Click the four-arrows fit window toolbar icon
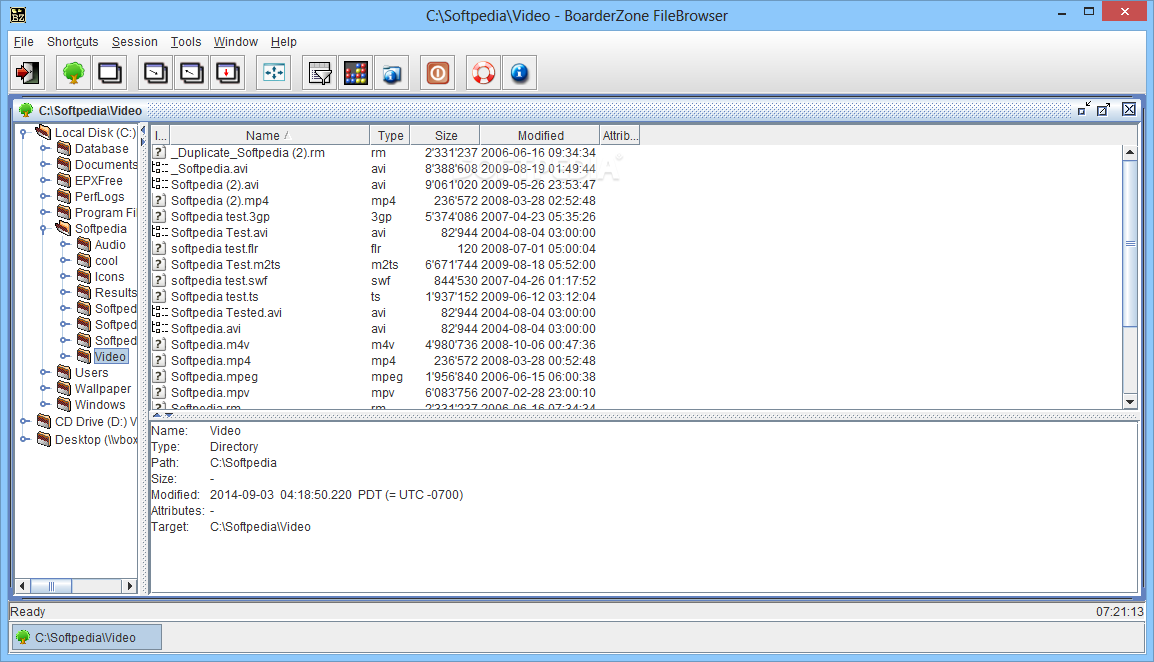 coord(274,73)
